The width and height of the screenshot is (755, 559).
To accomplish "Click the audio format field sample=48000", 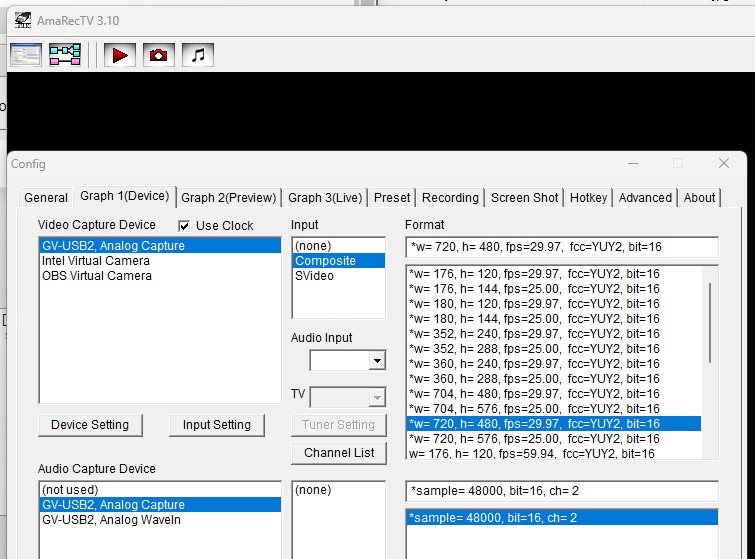I will [562, 491].
